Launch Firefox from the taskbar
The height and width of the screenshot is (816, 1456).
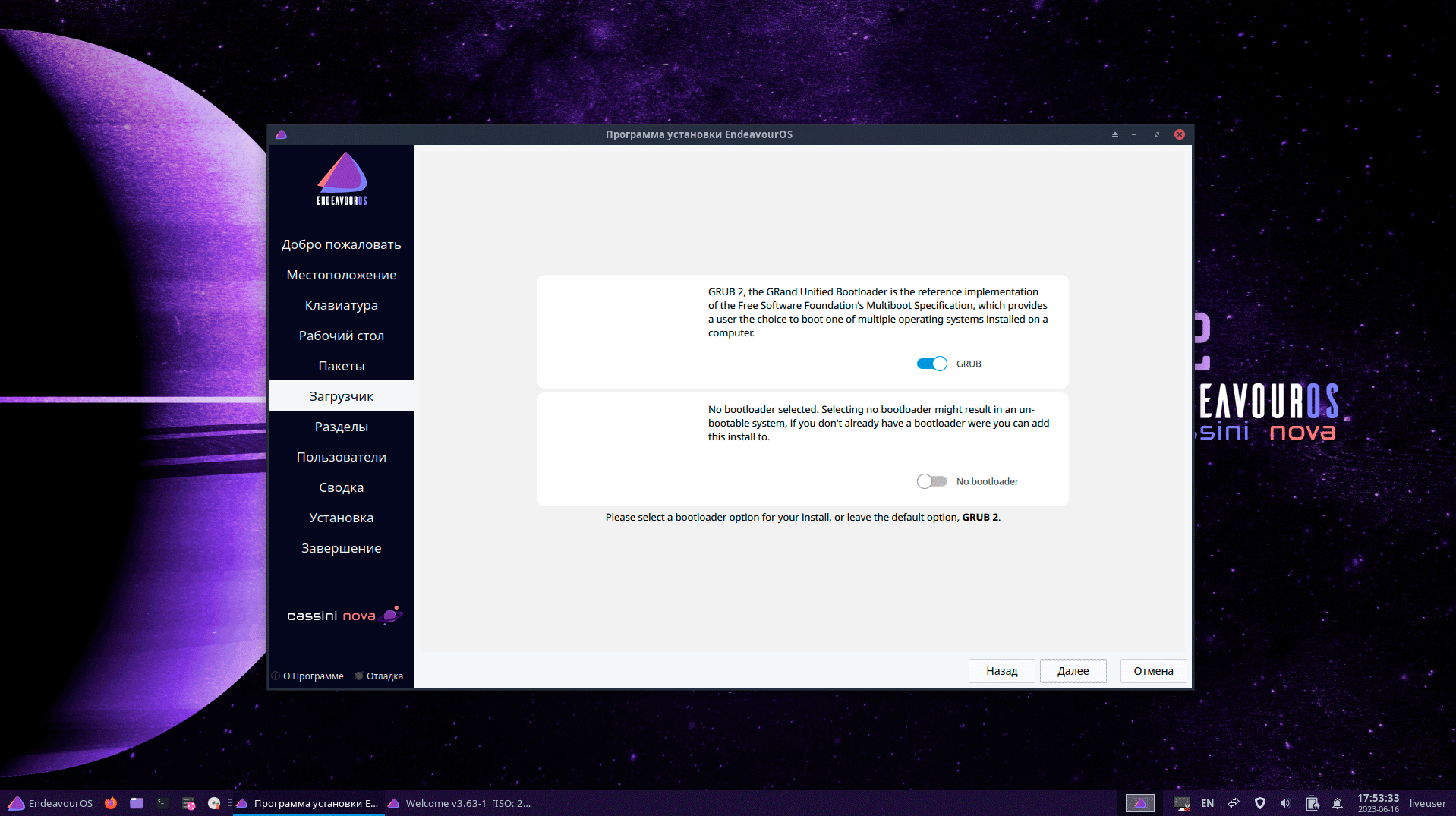tap(111, 803)
